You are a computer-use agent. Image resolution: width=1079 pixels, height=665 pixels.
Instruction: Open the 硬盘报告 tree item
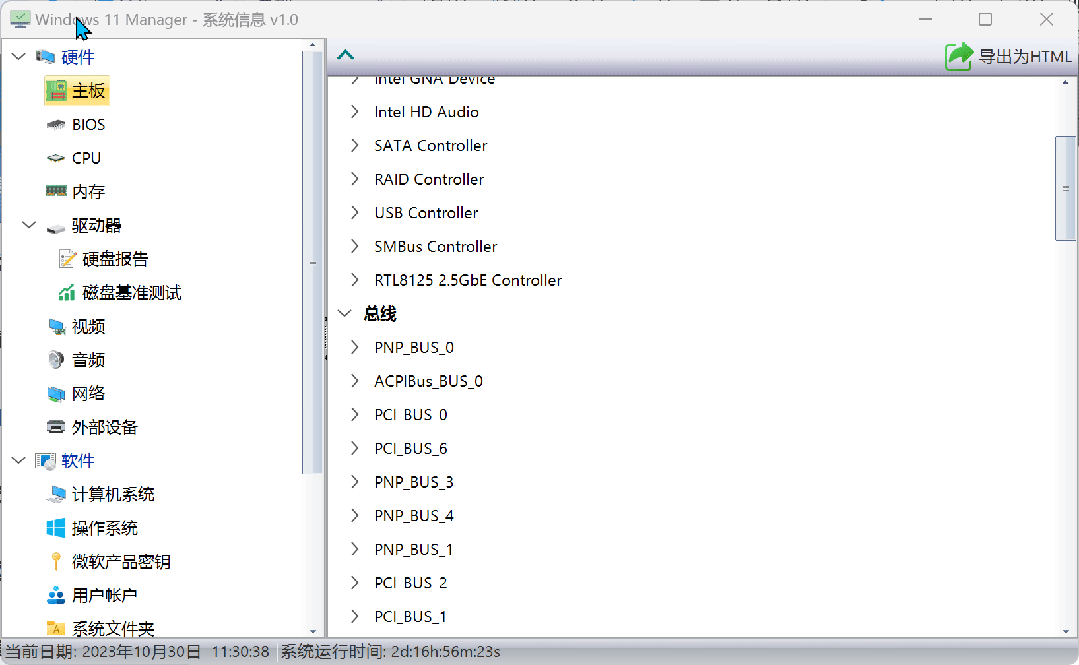(116, 259)
